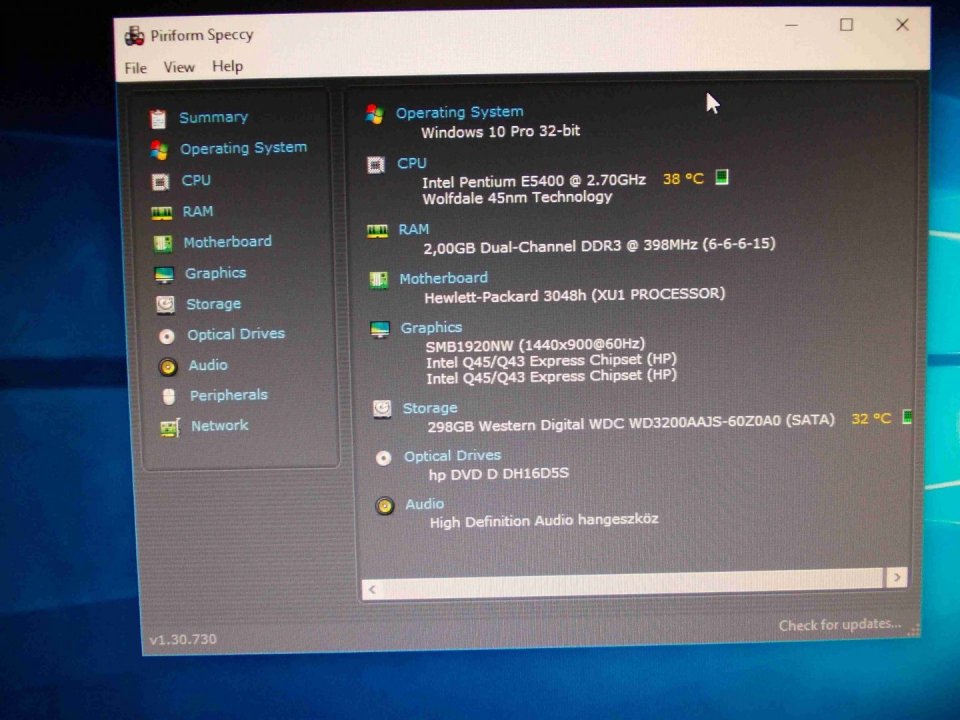Click the Optical Drives disc icon in summary pane
The width and height of the screenshot is (960, 720).
[x=383, y=458]
